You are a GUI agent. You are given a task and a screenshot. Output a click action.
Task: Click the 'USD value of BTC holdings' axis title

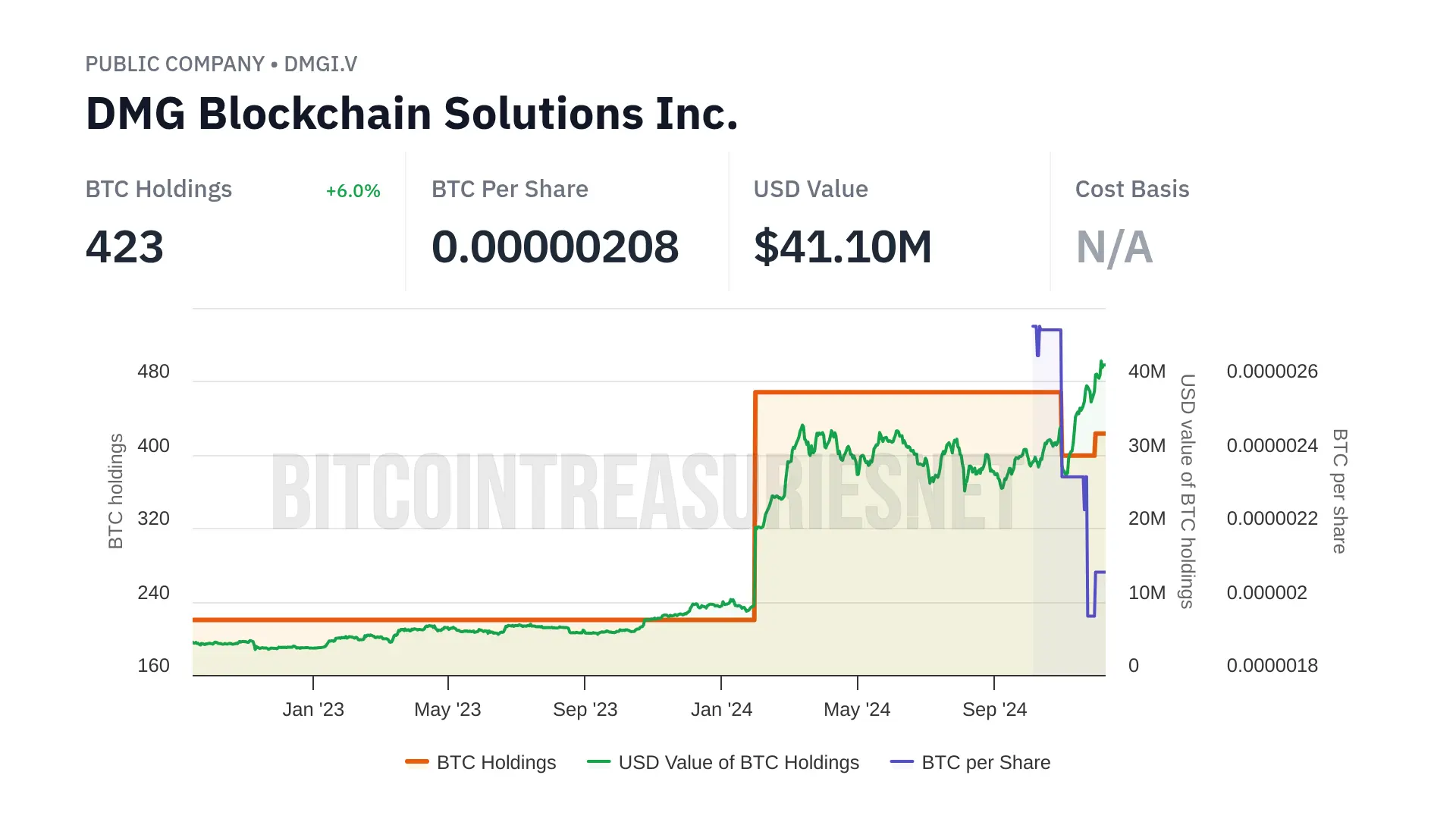pos(1187,491)
